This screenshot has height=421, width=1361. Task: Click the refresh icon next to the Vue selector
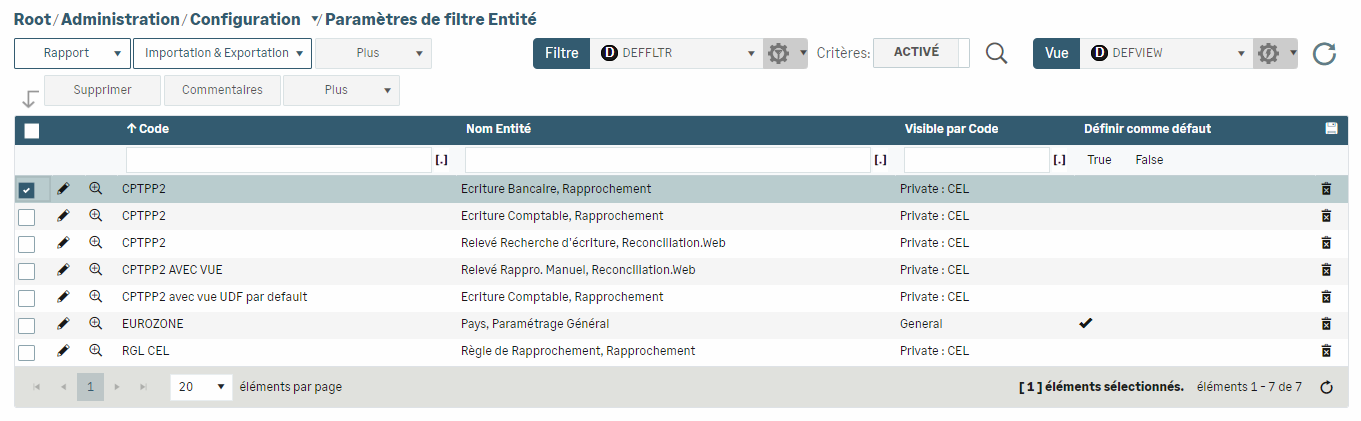[1324, 54]
